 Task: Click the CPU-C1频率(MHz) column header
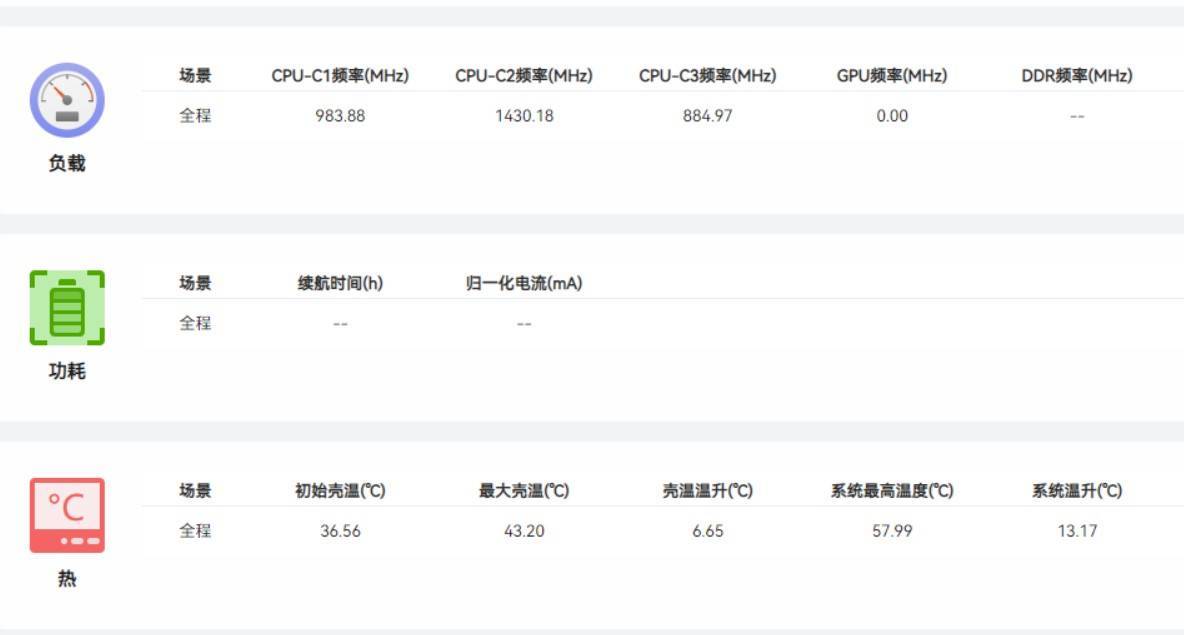pyautogui.click(x=340, y=76)
